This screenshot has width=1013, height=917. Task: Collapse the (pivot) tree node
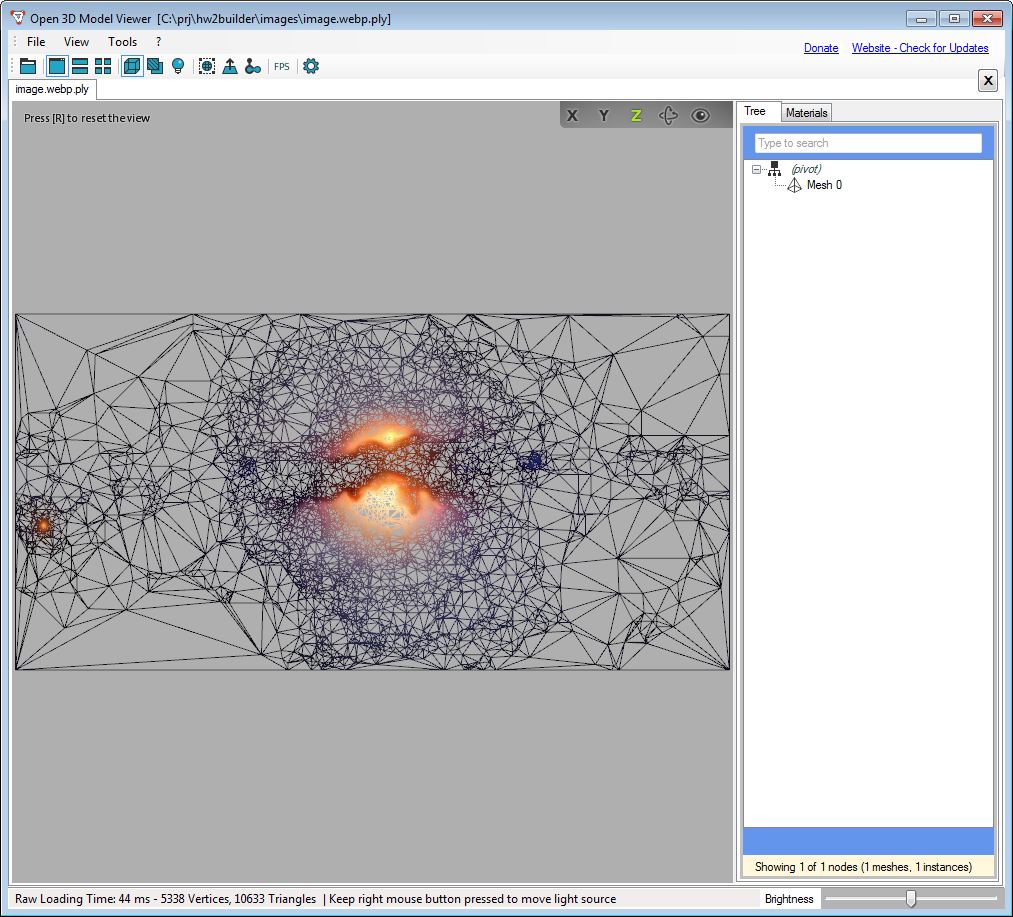coord(757,170)
